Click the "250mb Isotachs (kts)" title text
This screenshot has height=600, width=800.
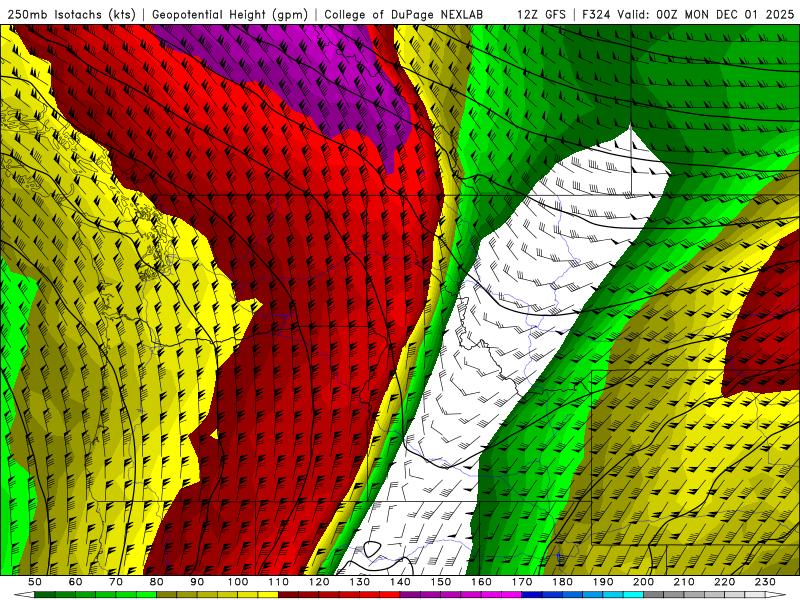coord(71,14)
